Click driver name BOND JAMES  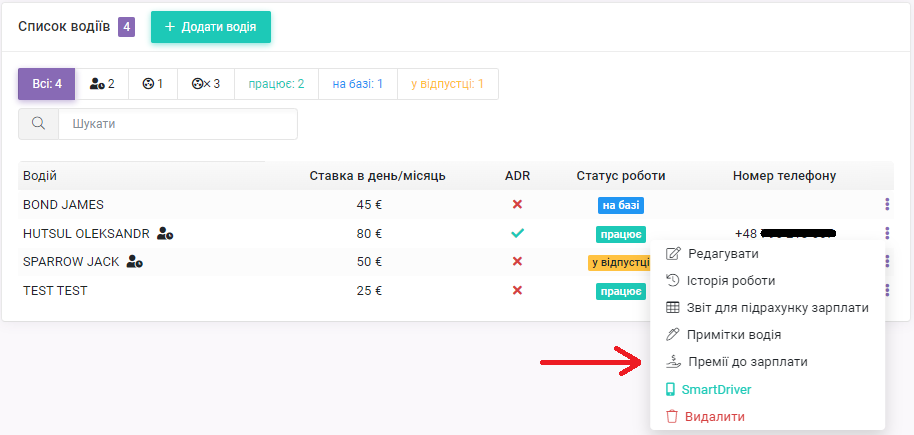(x=64, y=205)
